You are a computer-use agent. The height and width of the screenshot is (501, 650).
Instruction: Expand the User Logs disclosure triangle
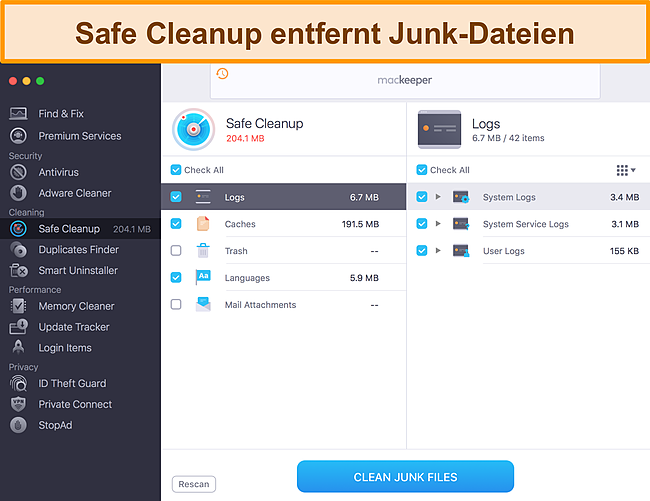pyautogui.click(x=438, y=251)
